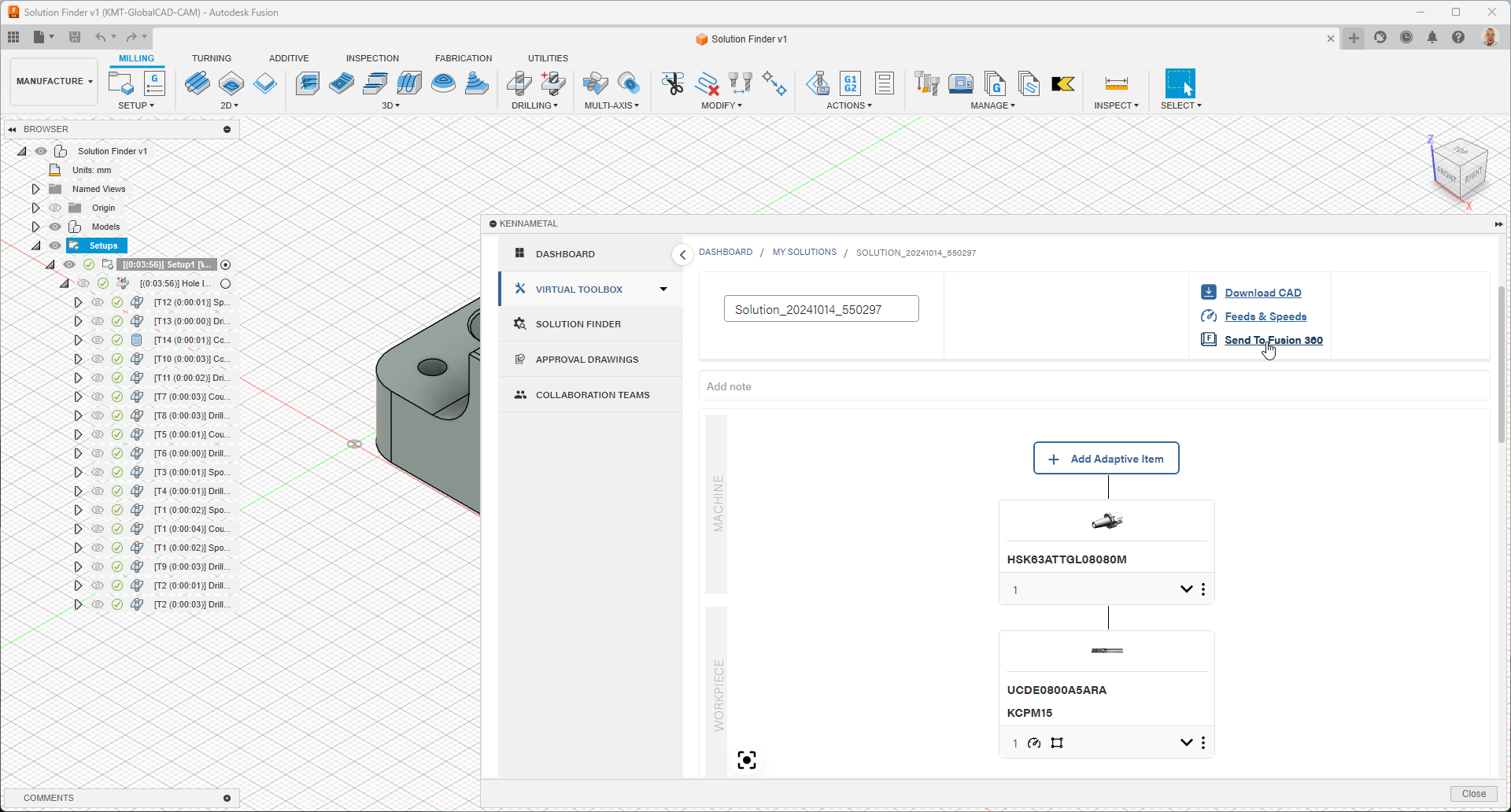Open Solution Finder in the Kennametal sidebar
The width and height of the screenshot is (1511, 812).
(x=578, y=324)
